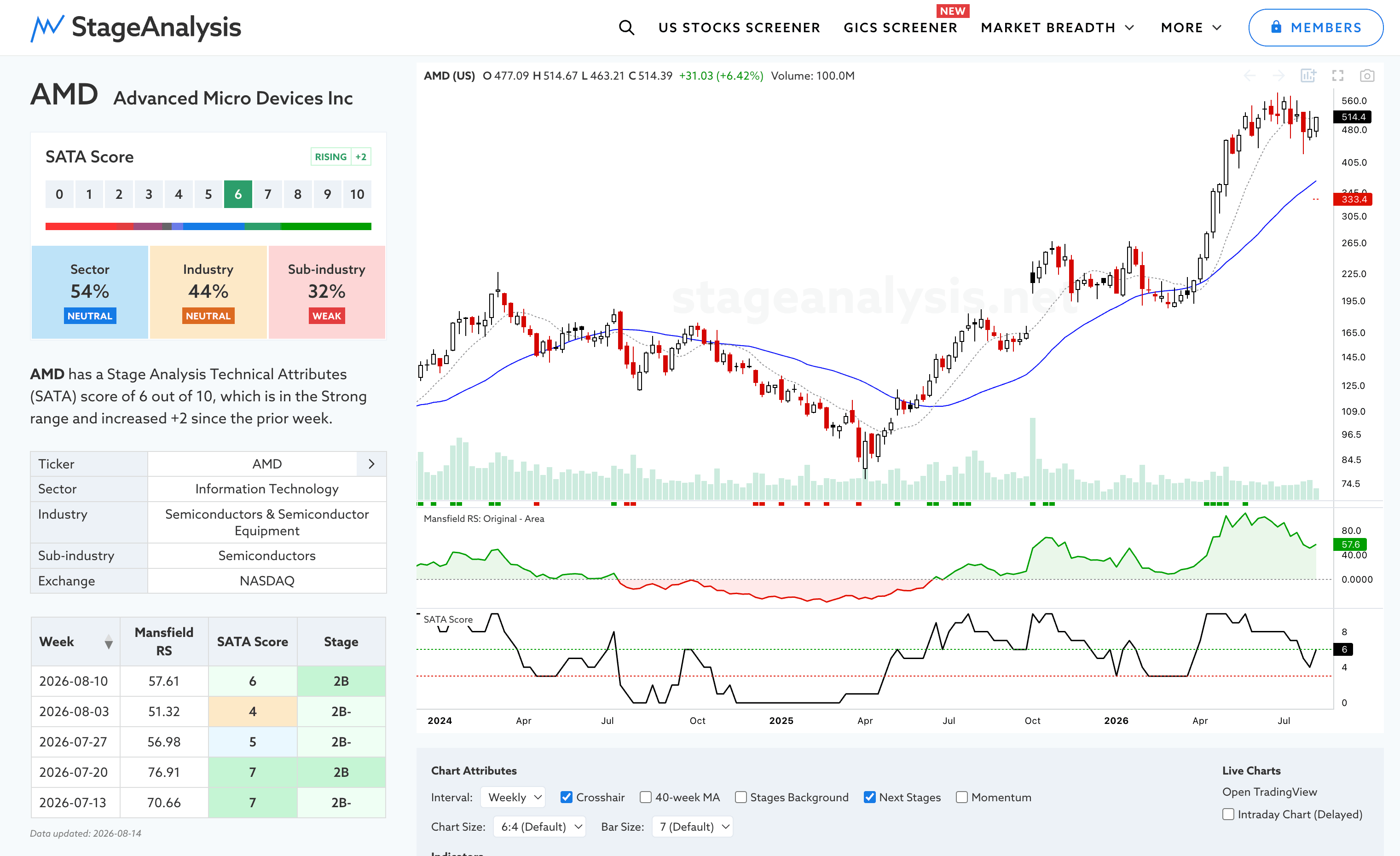Click the 57.6 Mansfield RS axis label
The width and height of the screenshot is (1400, 856).
coord(1349,544)
